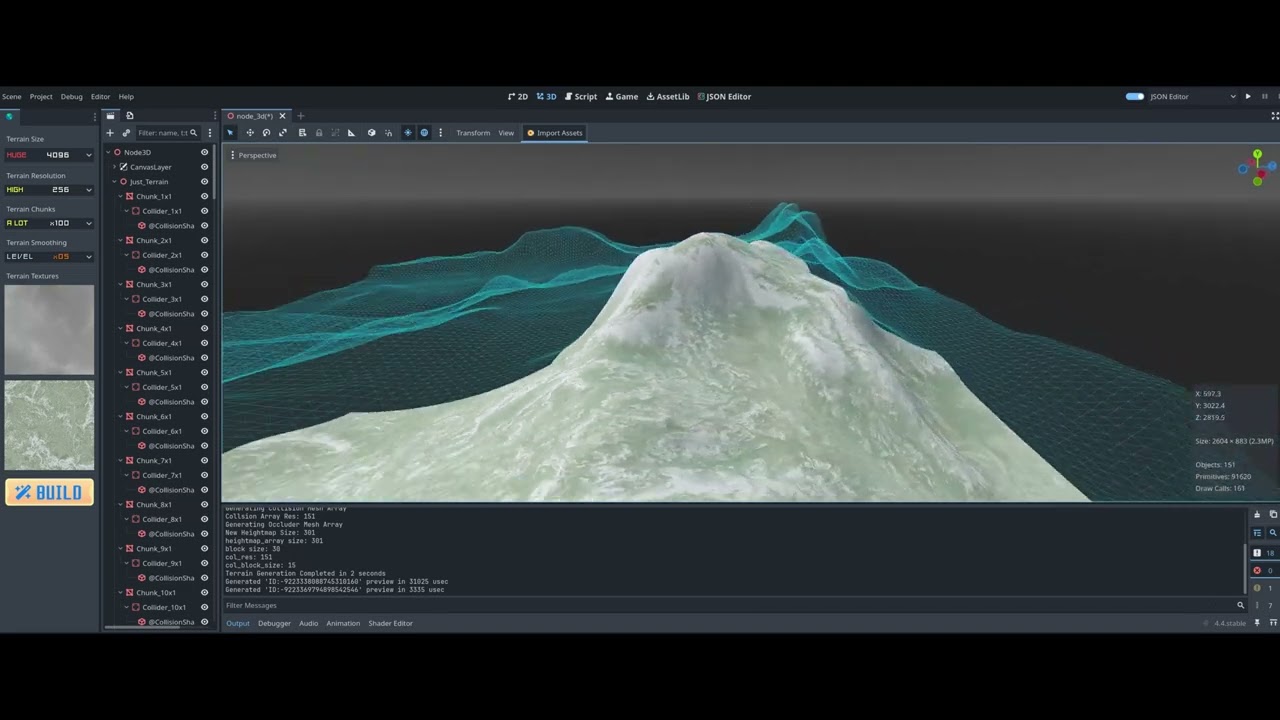The height and width of the screenshot is (720, 1280).
Task: Open the Import Assets button
Action: pos(554,133)
